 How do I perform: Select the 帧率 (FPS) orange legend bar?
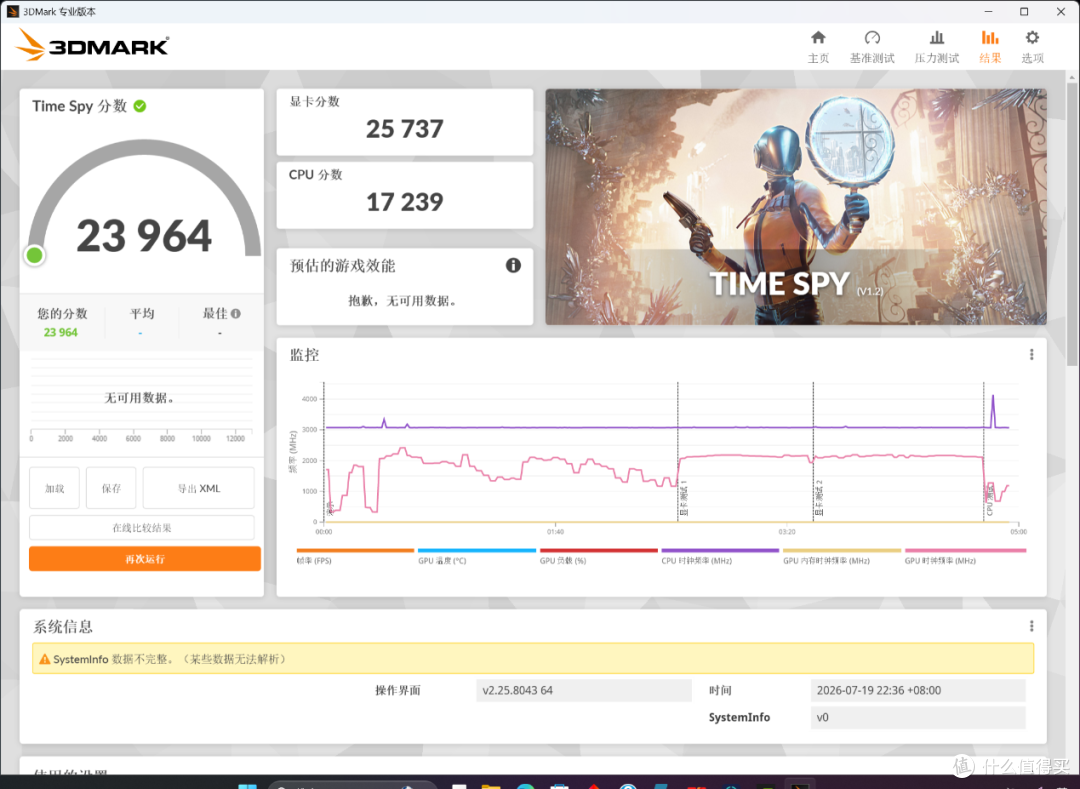[355, 550]
